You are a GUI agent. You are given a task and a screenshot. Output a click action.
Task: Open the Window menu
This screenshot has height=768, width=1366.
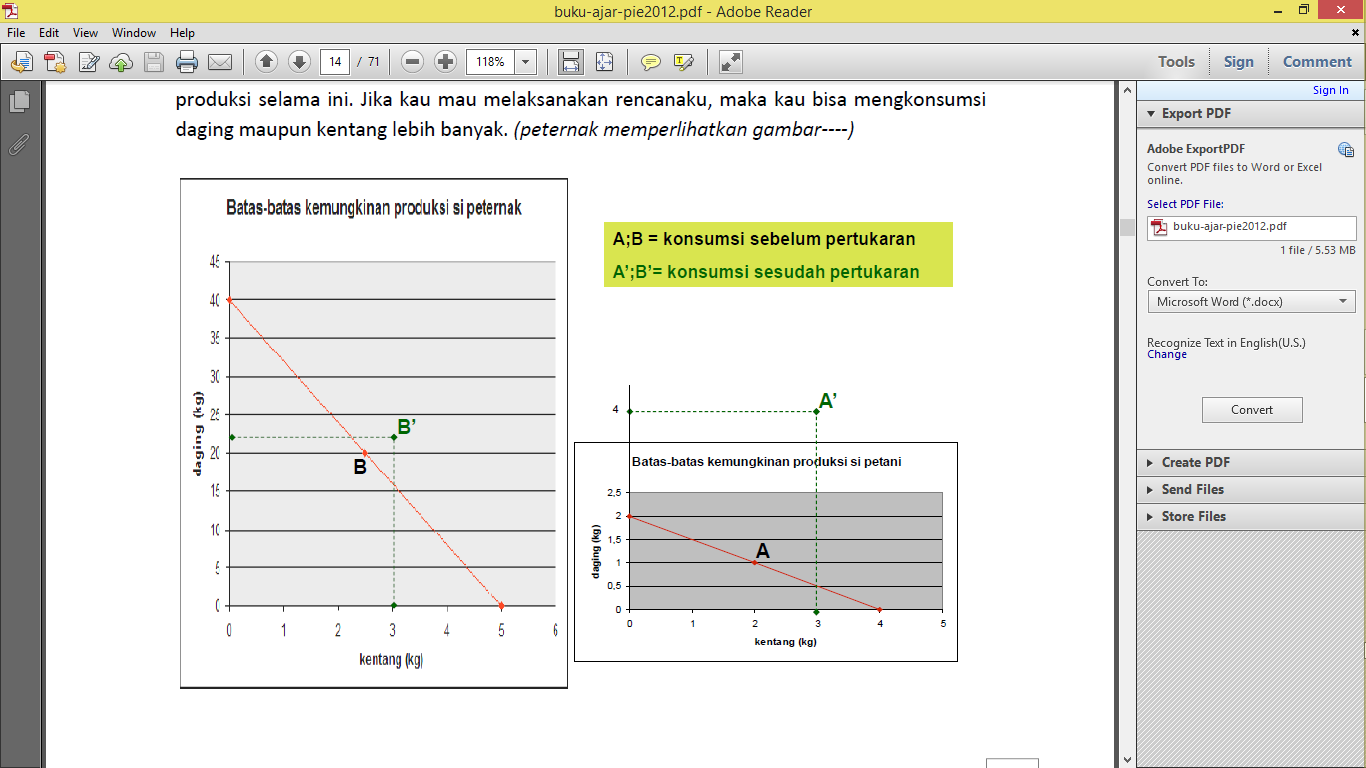tap(134, 33)
